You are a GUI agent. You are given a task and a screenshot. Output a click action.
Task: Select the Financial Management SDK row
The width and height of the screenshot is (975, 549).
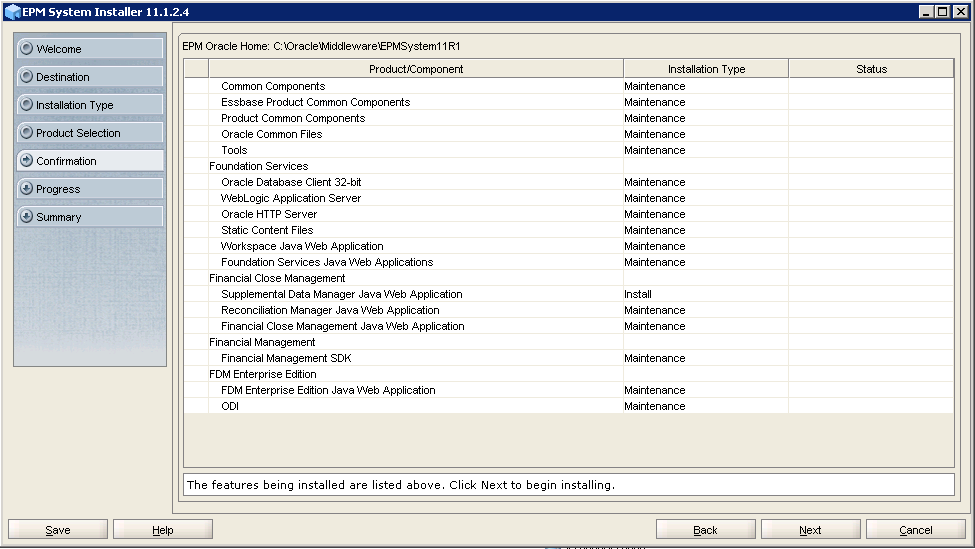tap(286, 358)
